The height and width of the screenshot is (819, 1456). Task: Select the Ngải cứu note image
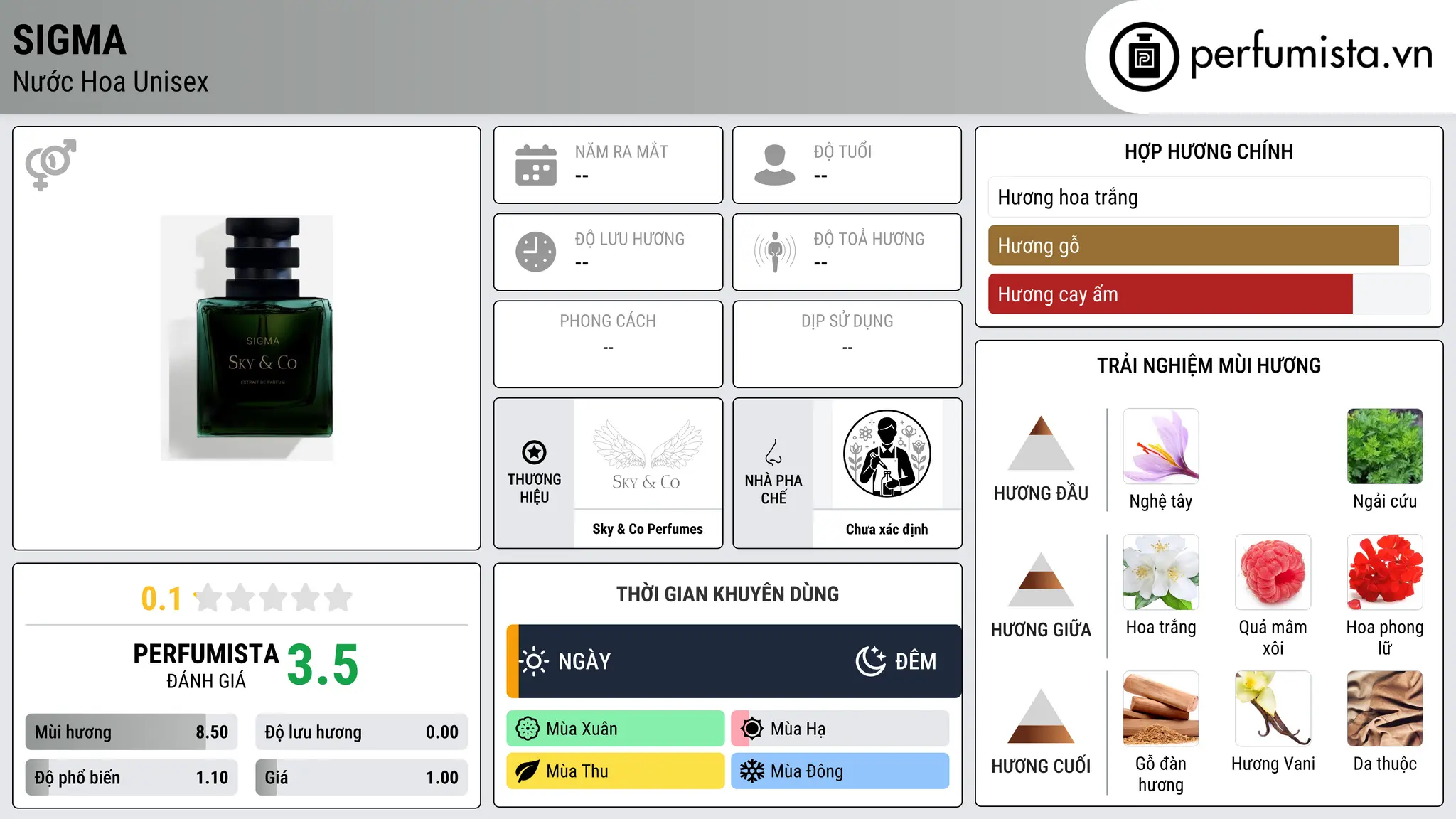click(1385, 446)
